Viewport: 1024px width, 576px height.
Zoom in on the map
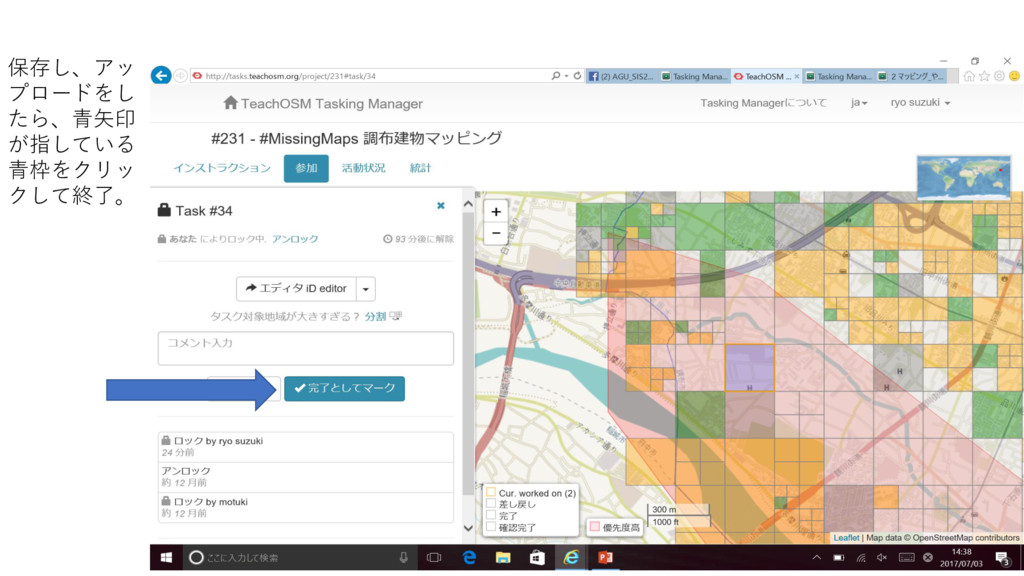click(x=496, y=212)
